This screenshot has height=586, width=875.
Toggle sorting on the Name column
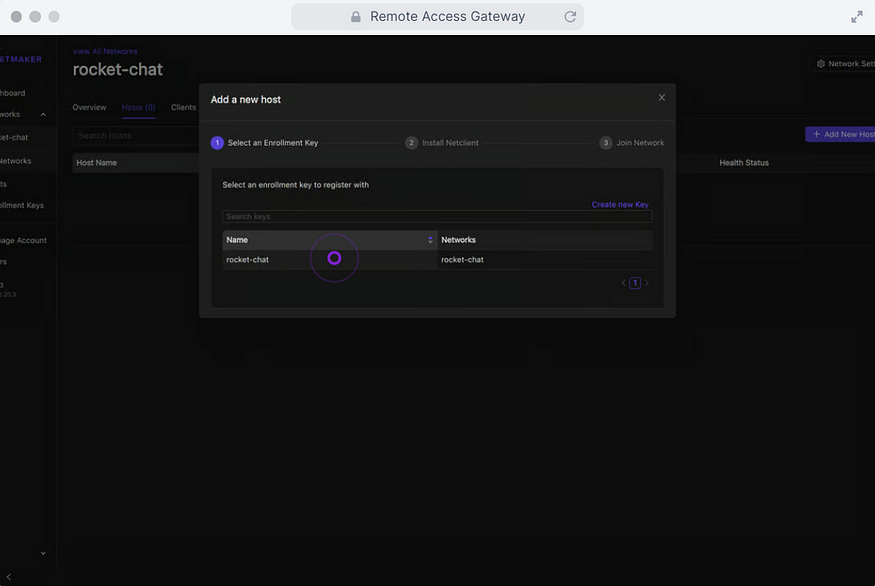(430, 239)
